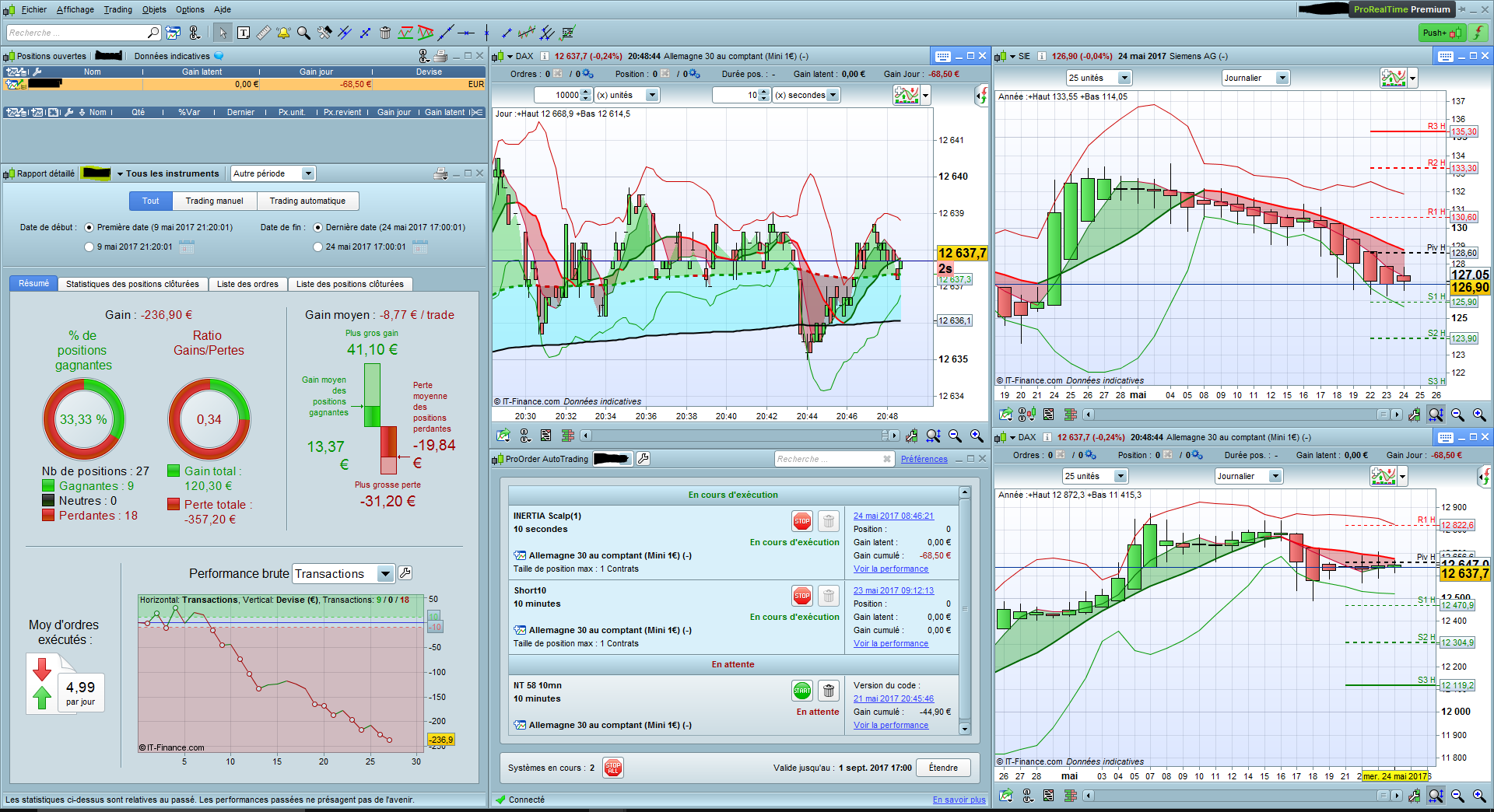
Task: Open Liste des positions clôturées tab
Action: 350,284
